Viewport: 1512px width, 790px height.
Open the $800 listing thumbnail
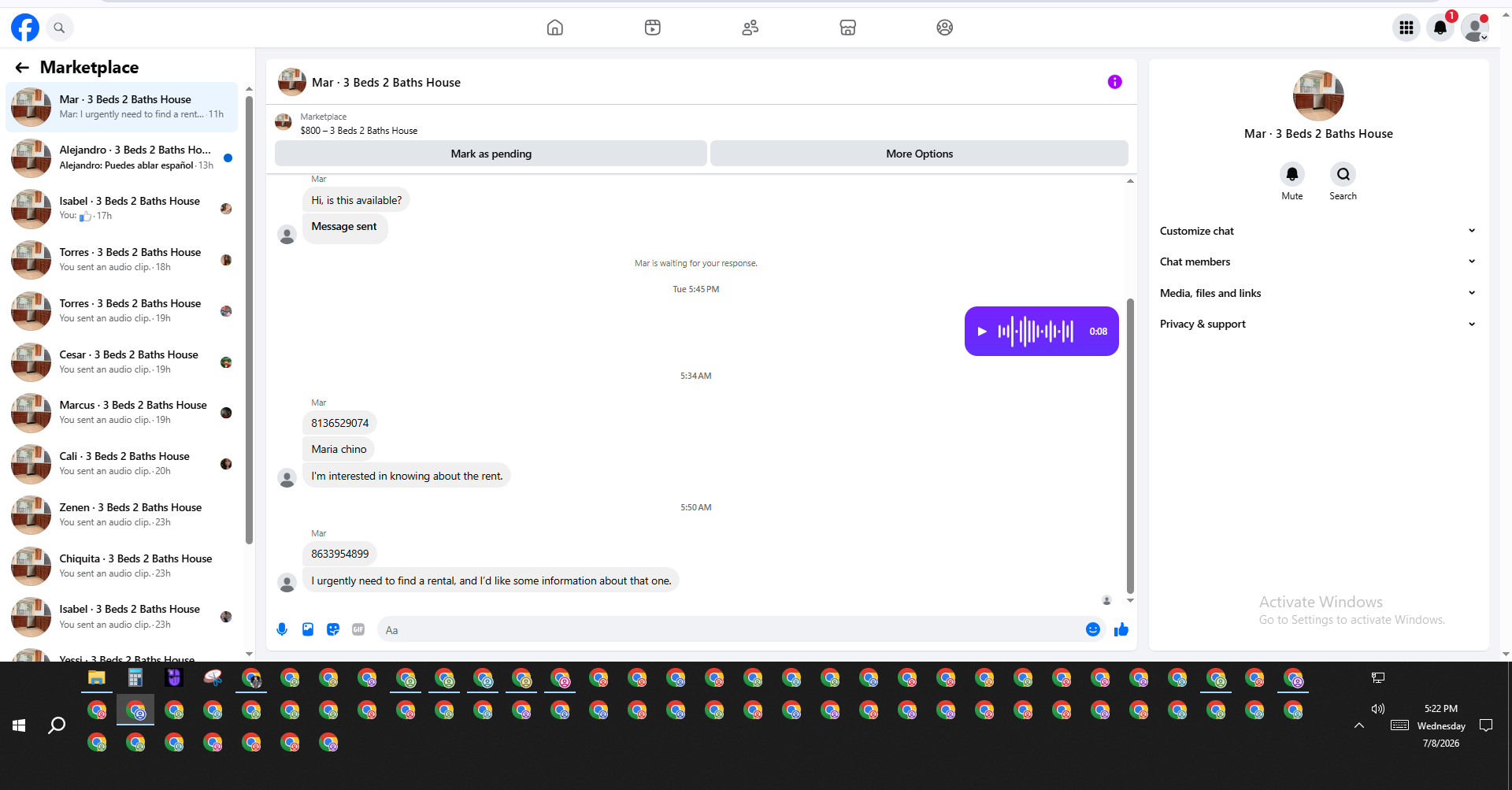coord(283,123)
